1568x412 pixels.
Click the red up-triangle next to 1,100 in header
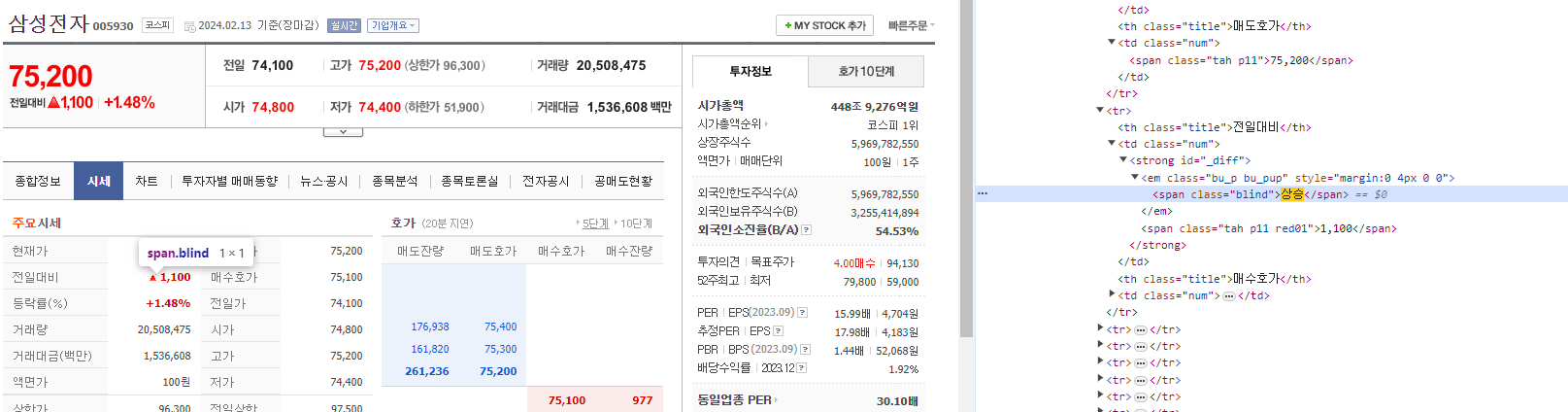pyautogui.click(x=54, y=102)
